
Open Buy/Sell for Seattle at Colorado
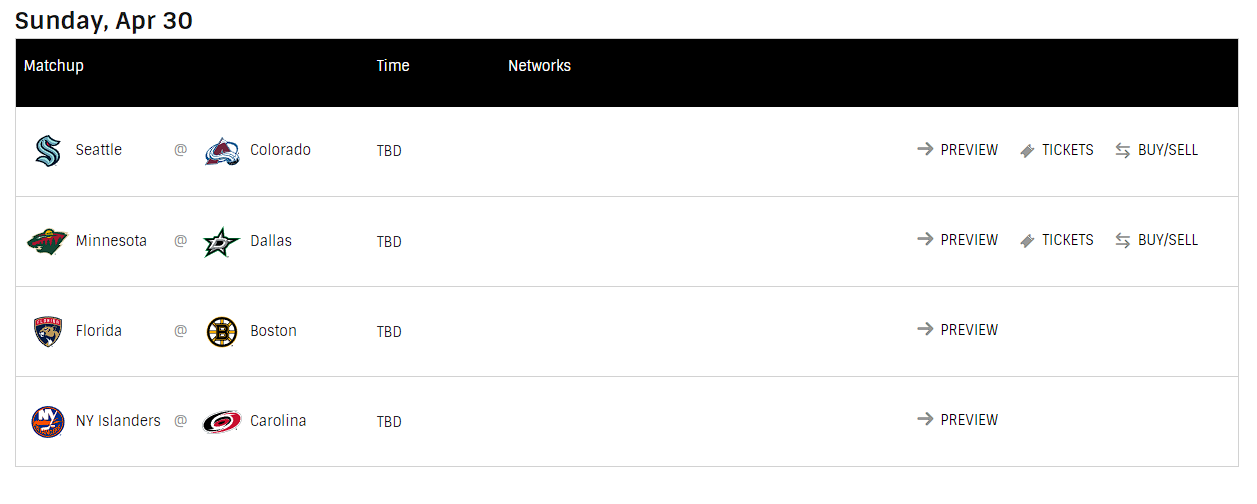(1157, 150)
